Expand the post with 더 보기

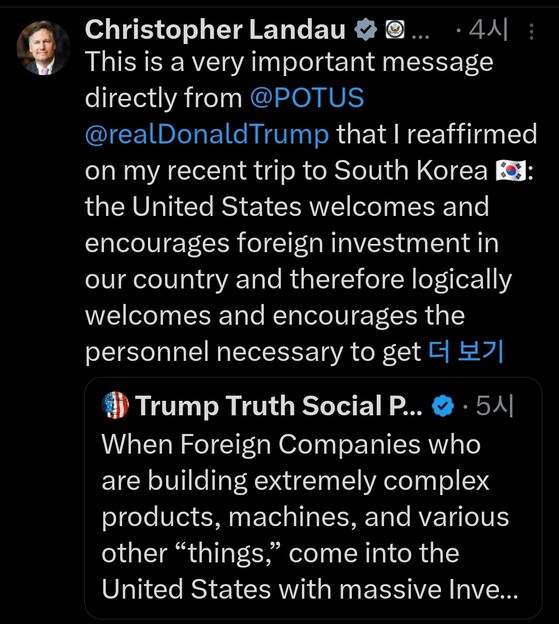(466, 352)
